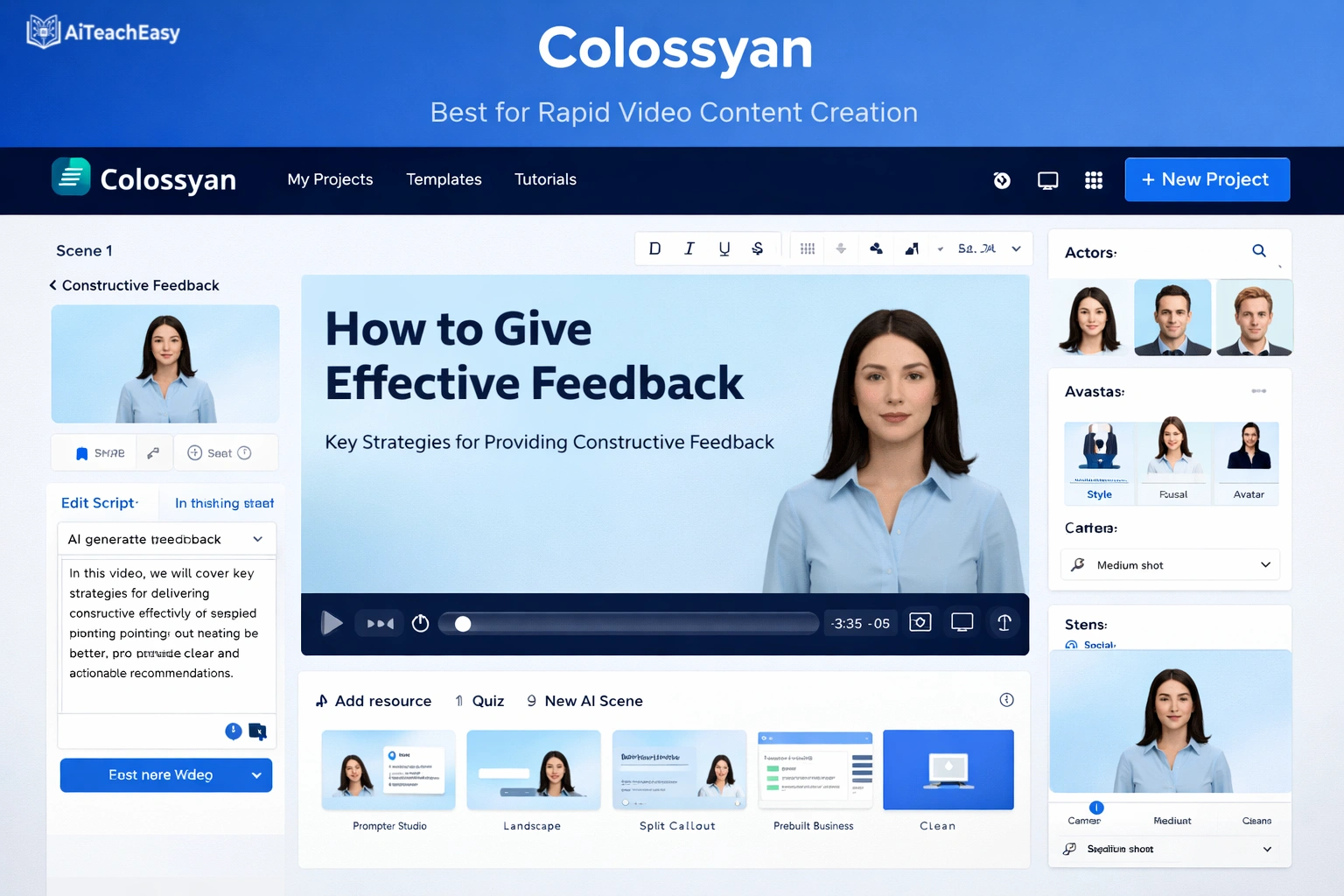Open the Tutorials menu item
Screen dimensions: 1344x896
point(545,179)
